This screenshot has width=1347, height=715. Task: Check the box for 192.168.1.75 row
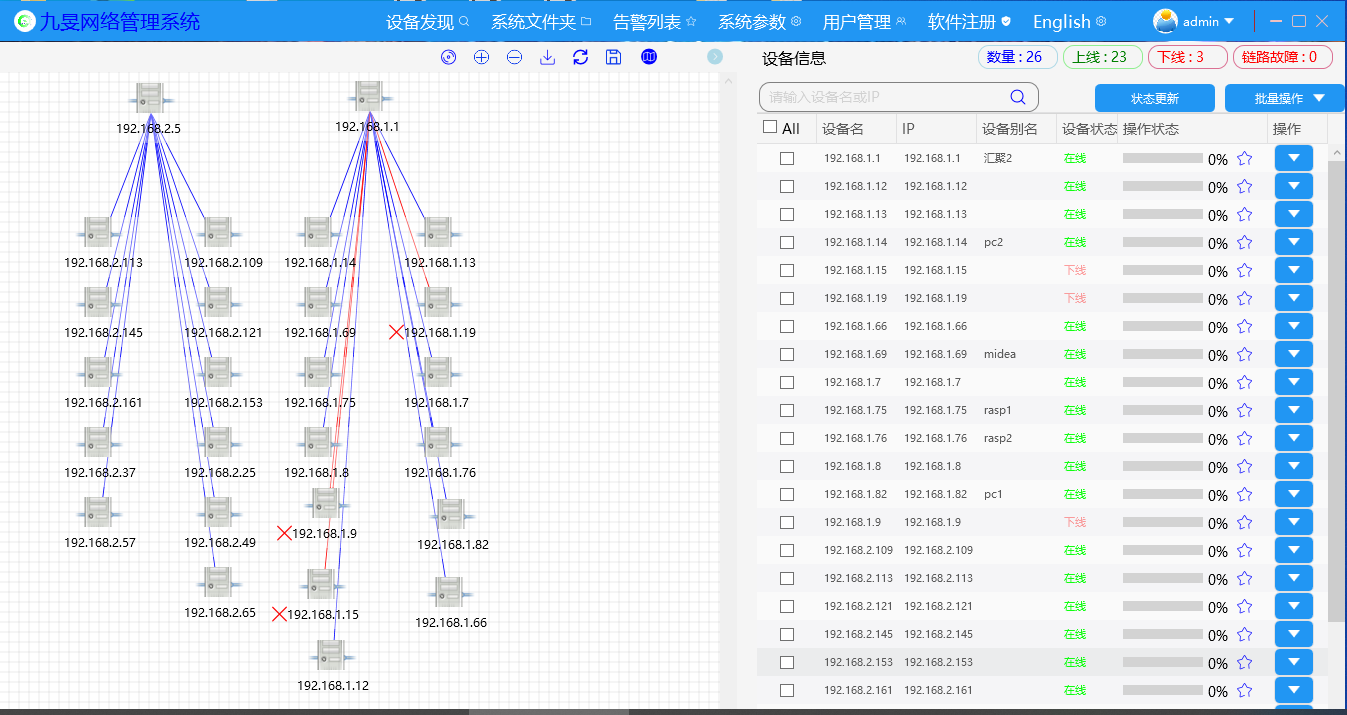tap(787, 410)
